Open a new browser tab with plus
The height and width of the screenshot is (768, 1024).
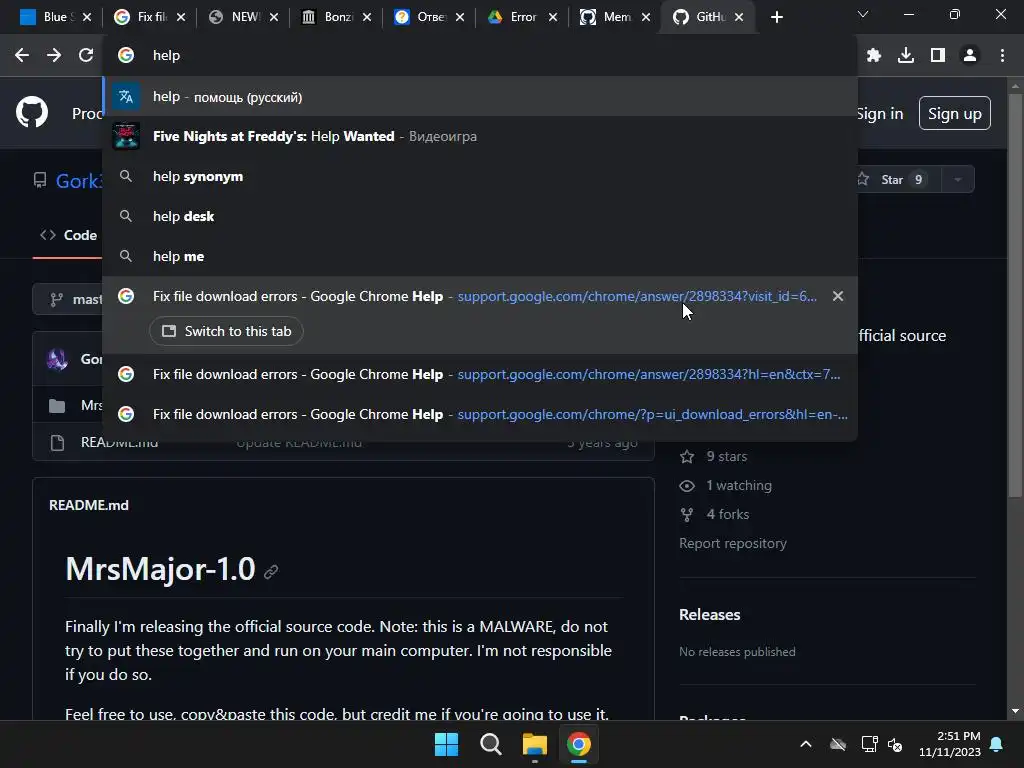tap(776, 17)
